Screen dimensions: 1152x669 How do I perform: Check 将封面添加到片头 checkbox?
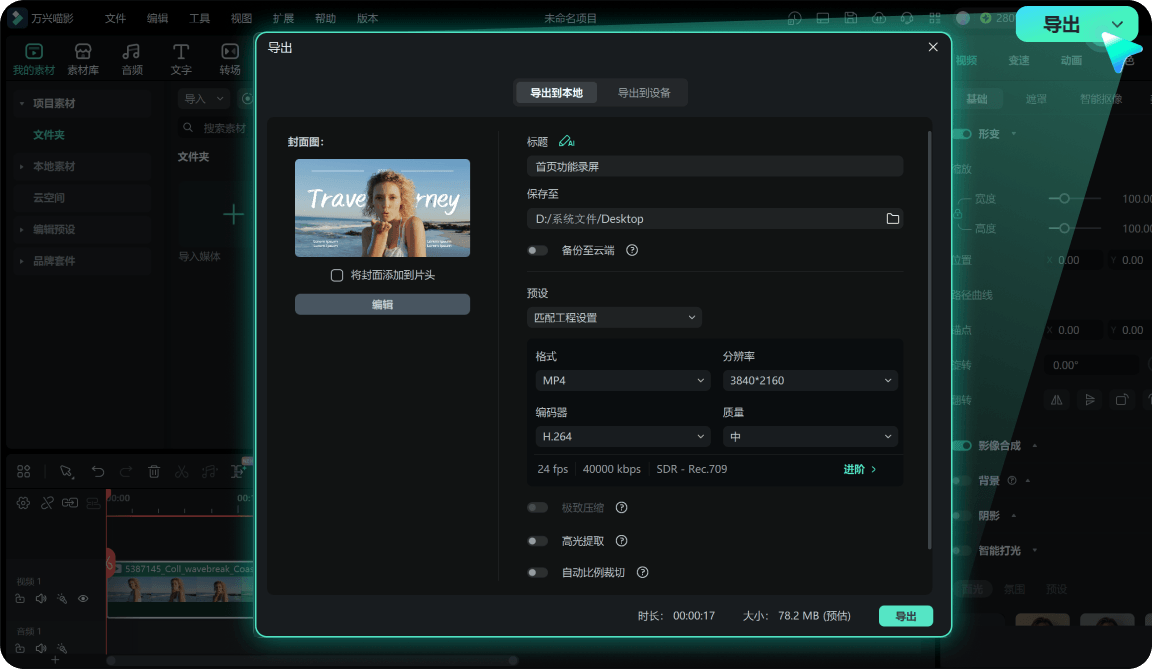(336, 275)
